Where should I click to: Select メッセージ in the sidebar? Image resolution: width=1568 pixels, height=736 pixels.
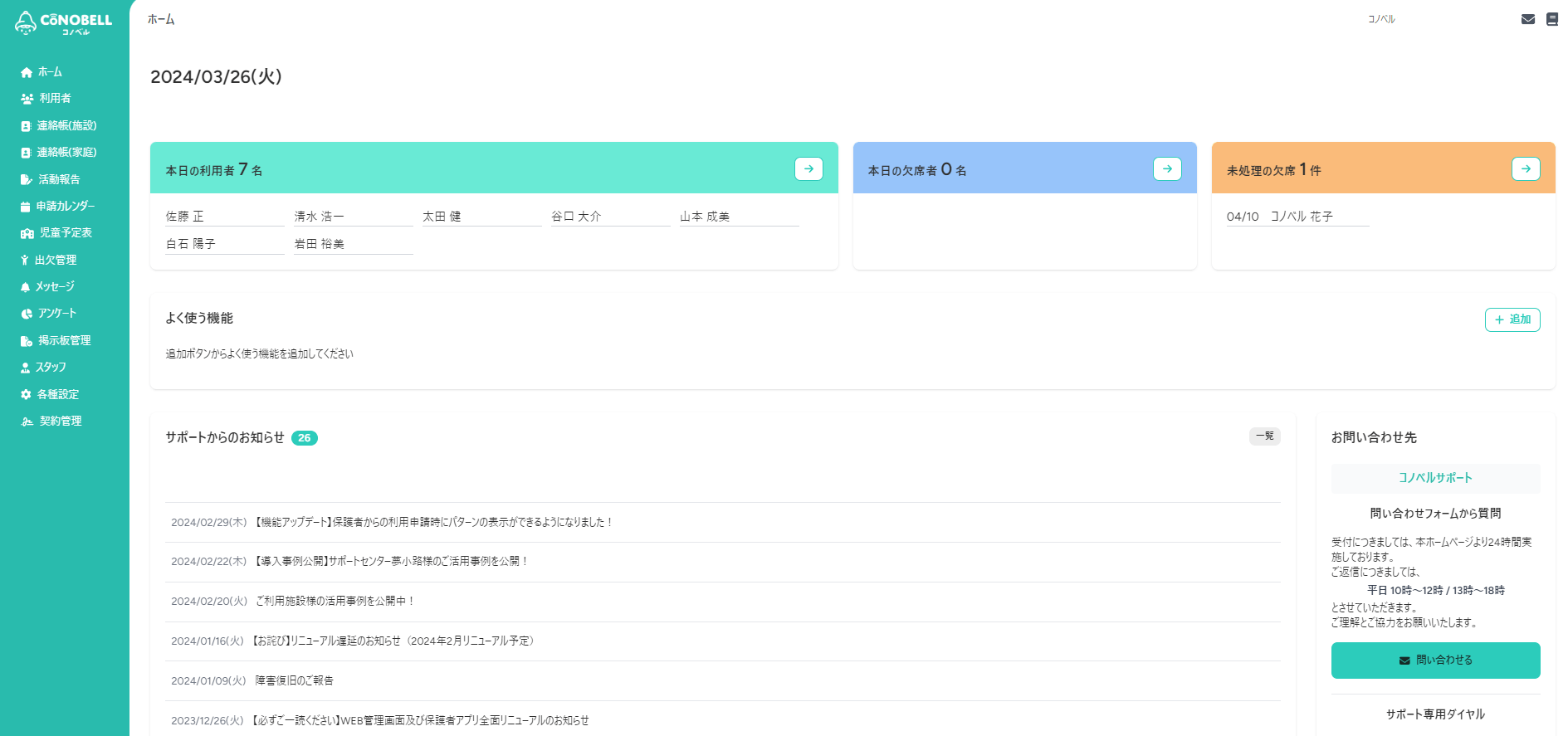coord(55,286)
